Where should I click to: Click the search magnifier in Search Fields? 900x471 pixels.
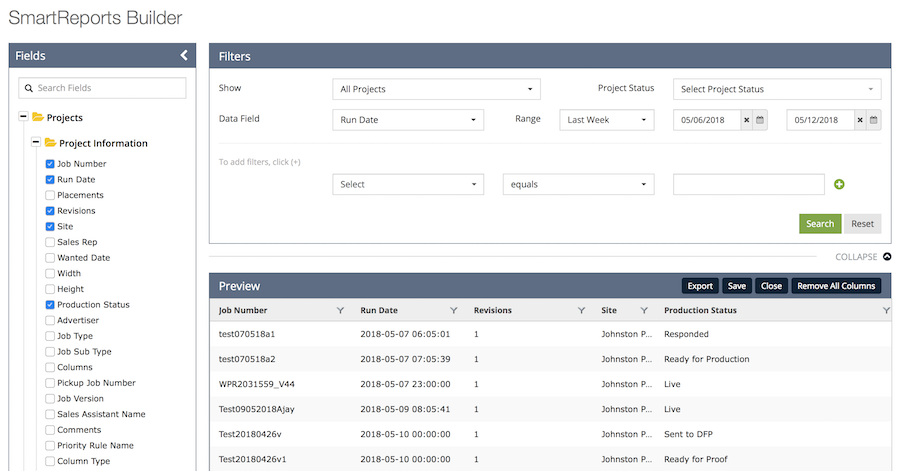click(x=29, y=88)
